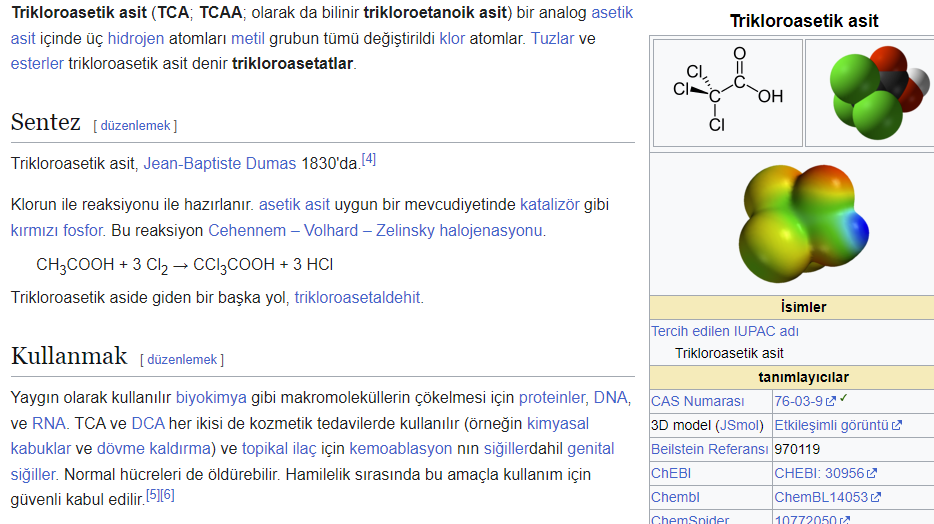This screenshot has height=524, width=934.
Task: Follow the 'proteinler' link
Action: (552, 398)
